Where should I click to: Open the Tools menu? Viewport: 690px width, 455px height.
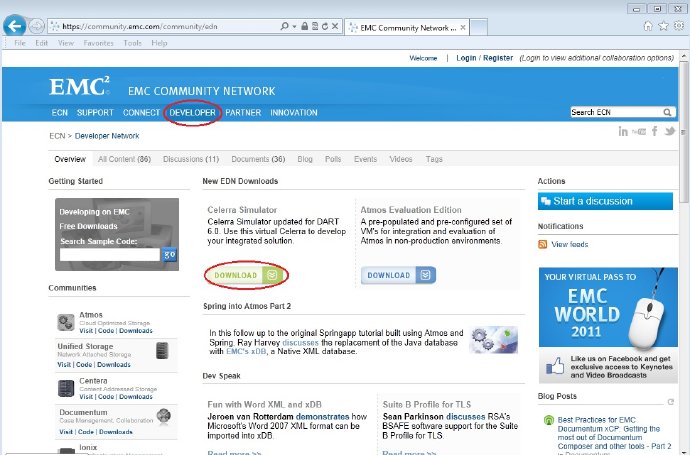pos(132,43)
